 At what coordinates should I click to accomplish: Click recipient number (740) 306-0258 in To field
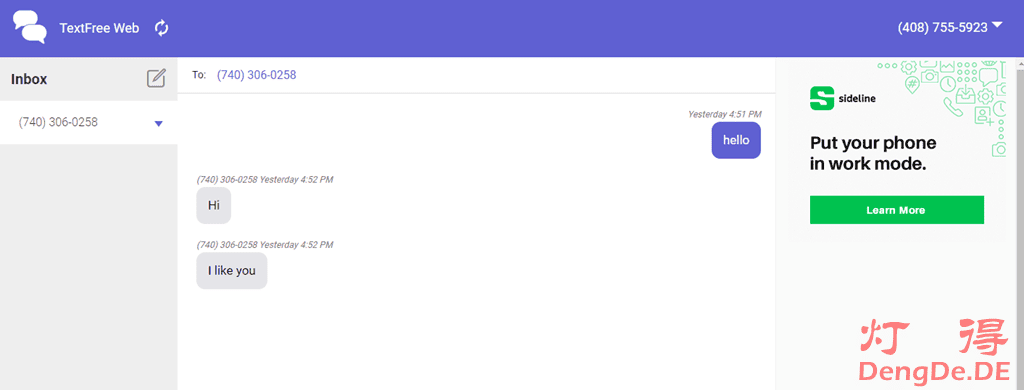(257, 75)
